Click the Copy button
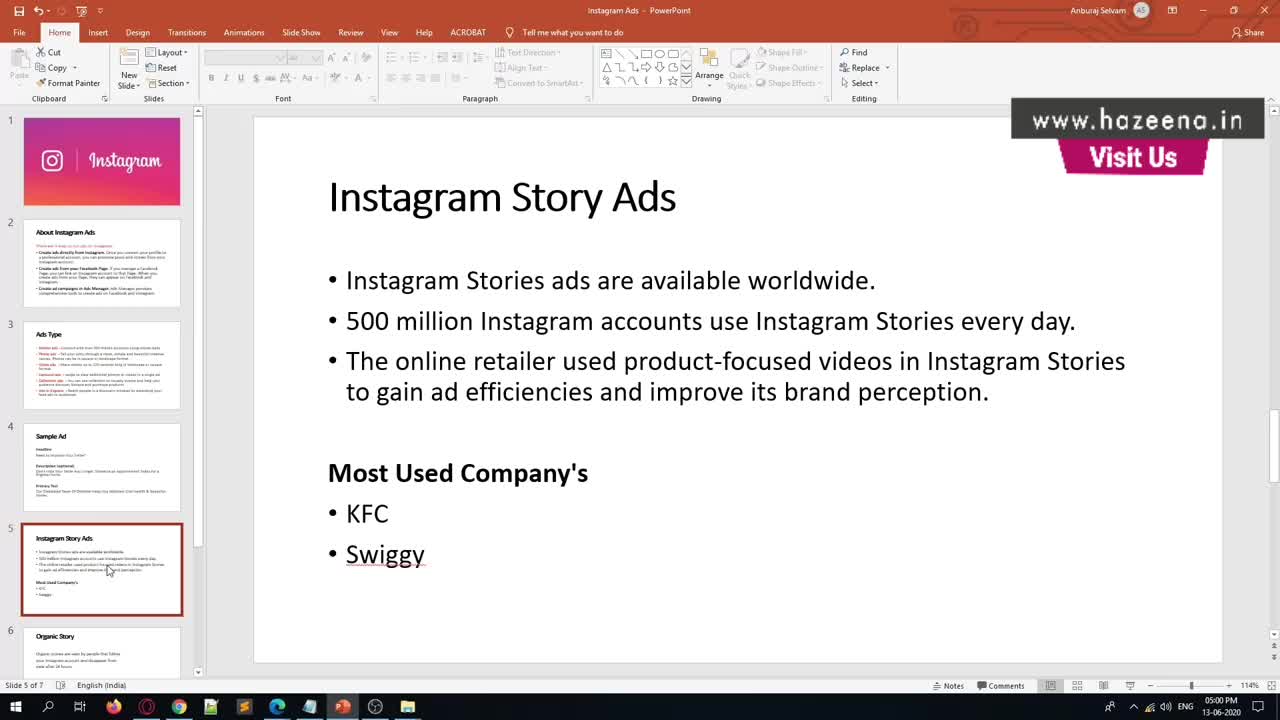This screenshot has height=720, width=1280. [x=51, y=68]
